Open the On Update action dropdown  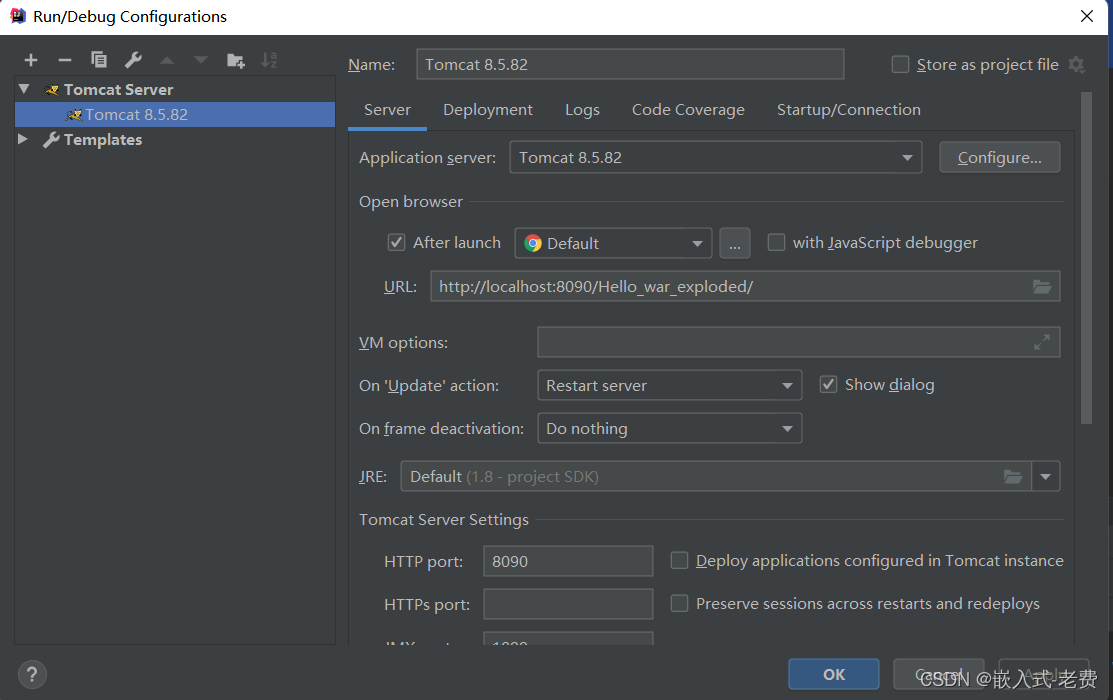(x=789, y=385)
